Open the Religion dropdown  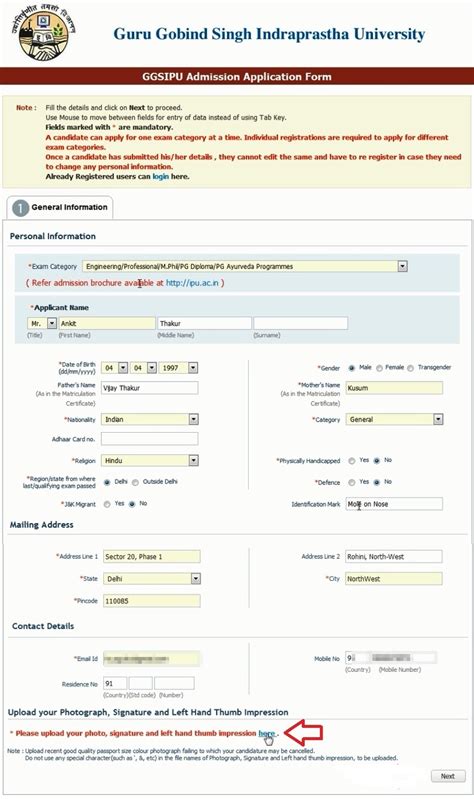pyautogui.click(x=149, y=461)
